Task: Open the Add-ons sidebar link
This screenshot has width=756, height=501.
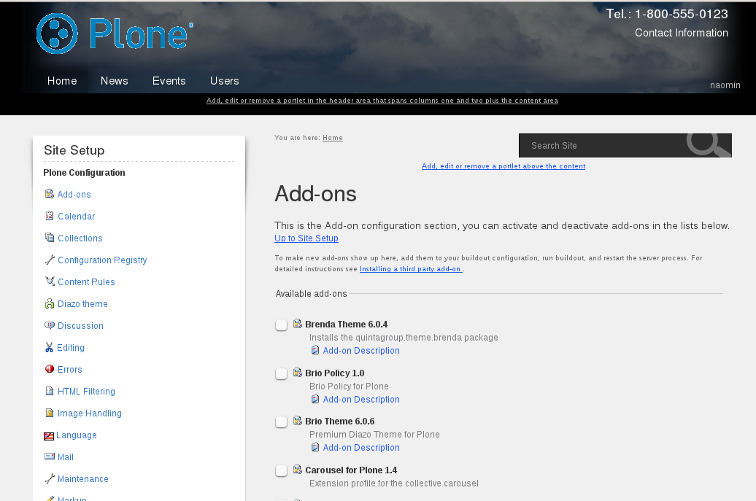Action: (x=74, y=194)
